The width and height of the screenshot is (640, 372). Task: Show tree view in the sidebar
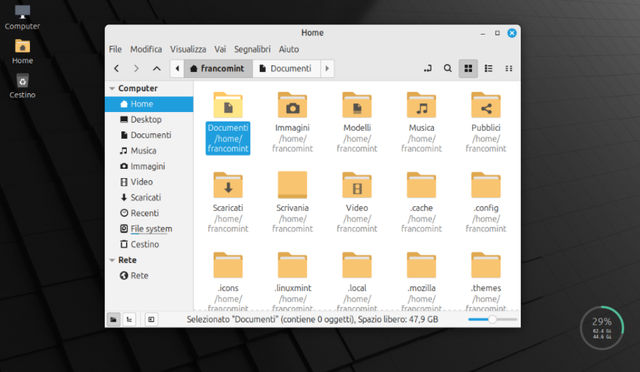(x=129, y=319)
